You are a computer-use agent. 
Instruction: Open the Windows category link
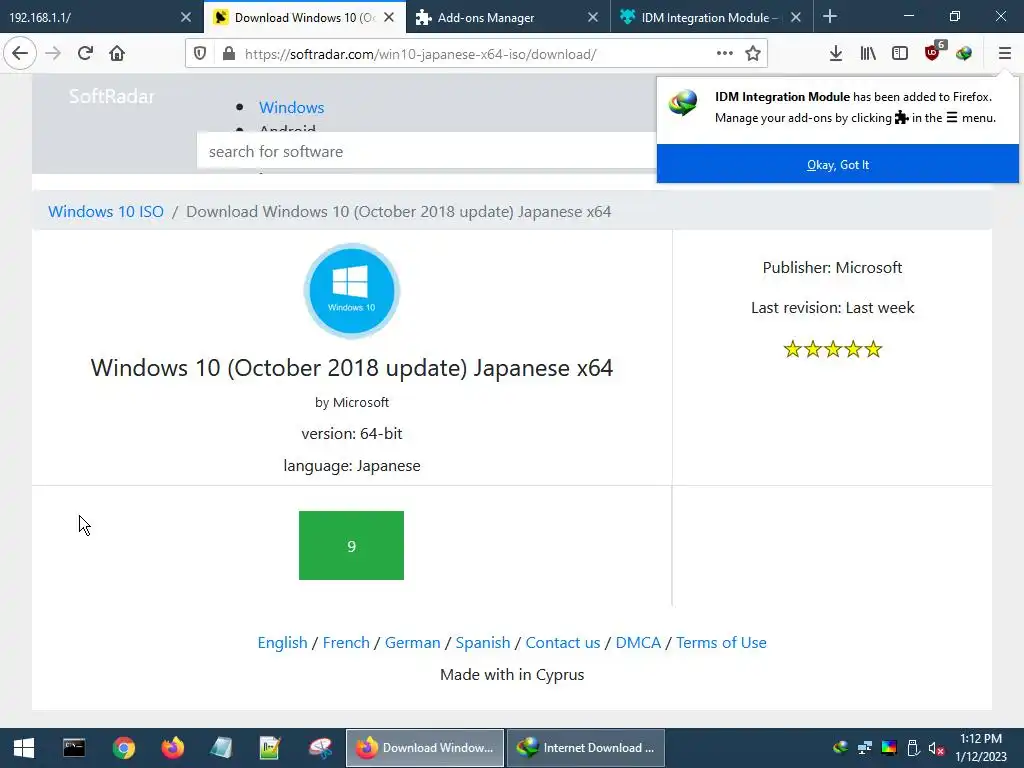click(291, 107)
